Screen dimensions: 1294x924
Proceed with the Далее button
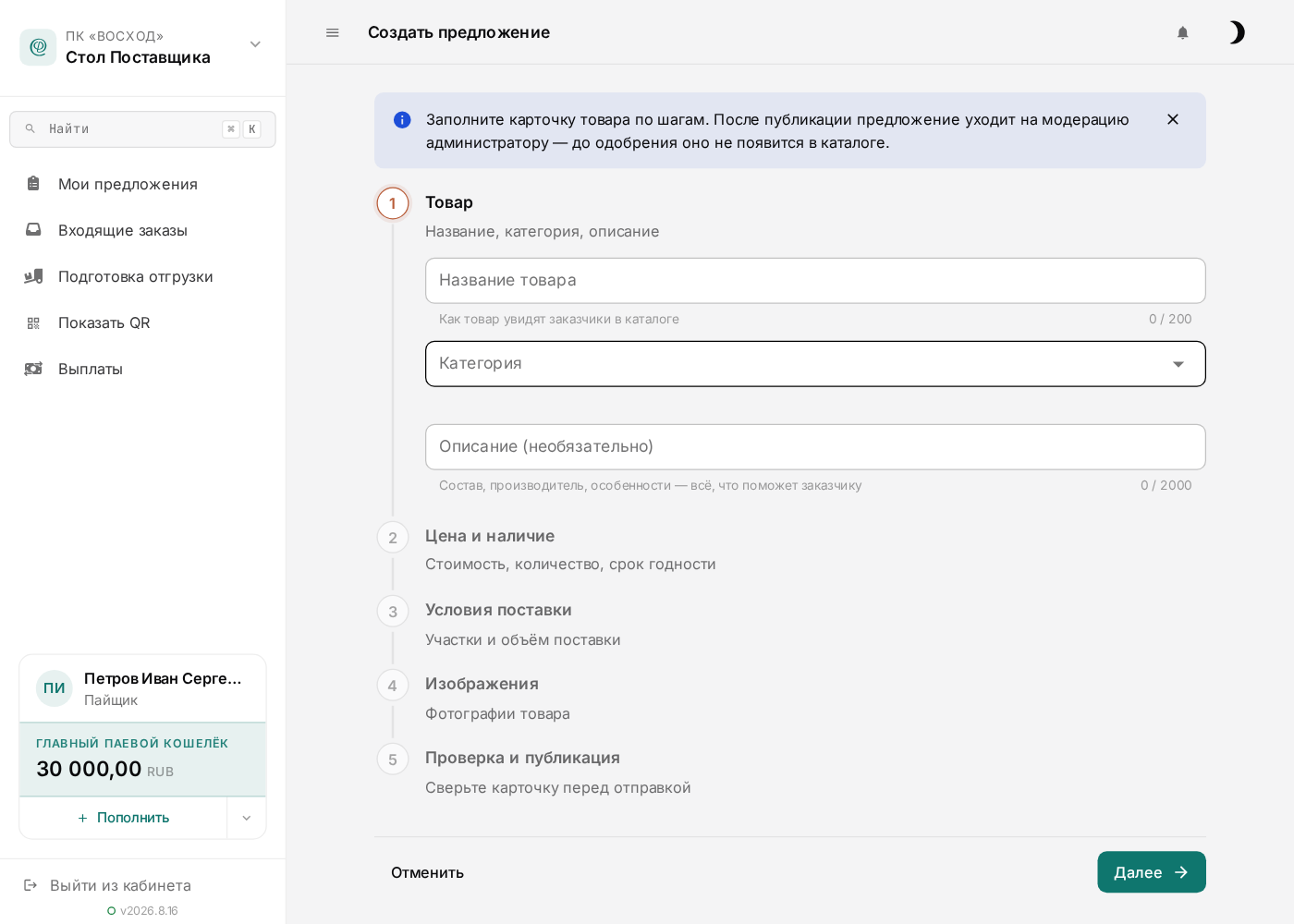1152,872
